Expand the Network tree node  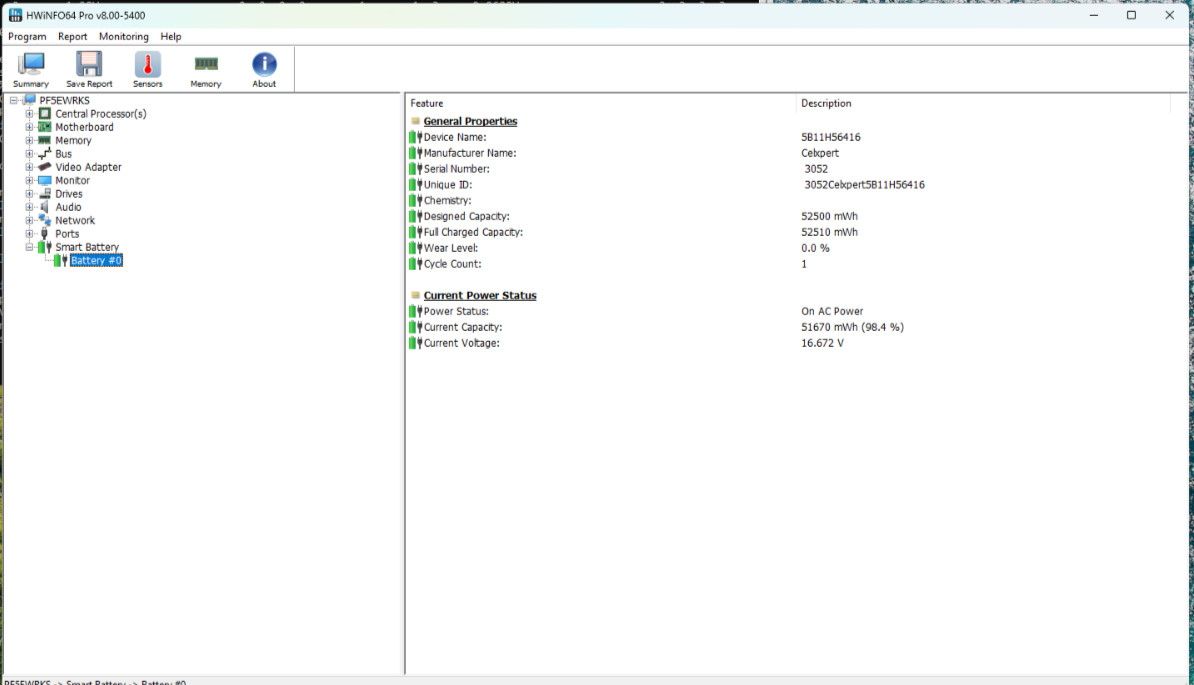click(x=29, y=220)
